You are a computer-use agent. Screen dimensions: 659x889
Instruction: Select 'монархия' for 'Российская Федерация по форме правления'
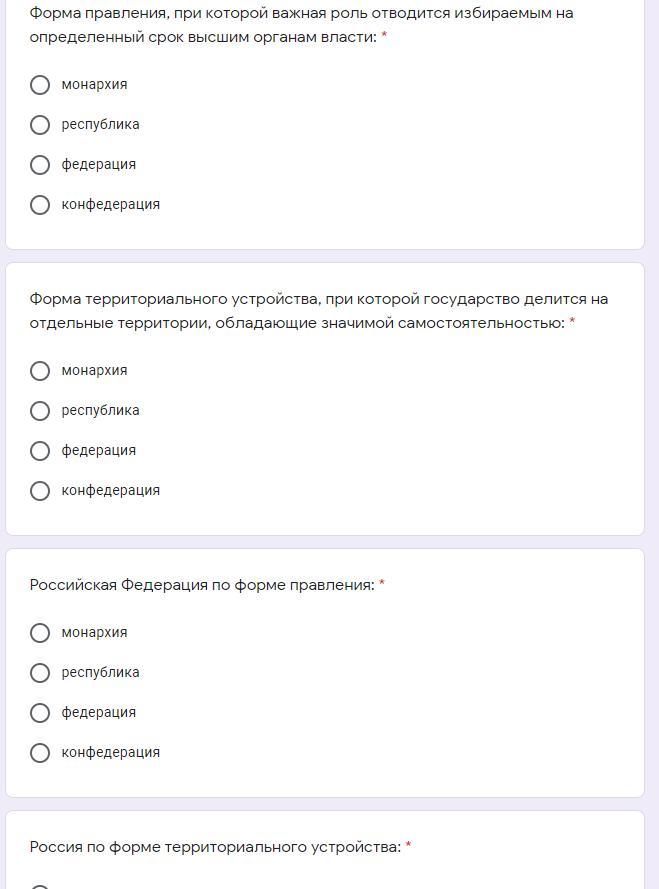coord(40,633)
